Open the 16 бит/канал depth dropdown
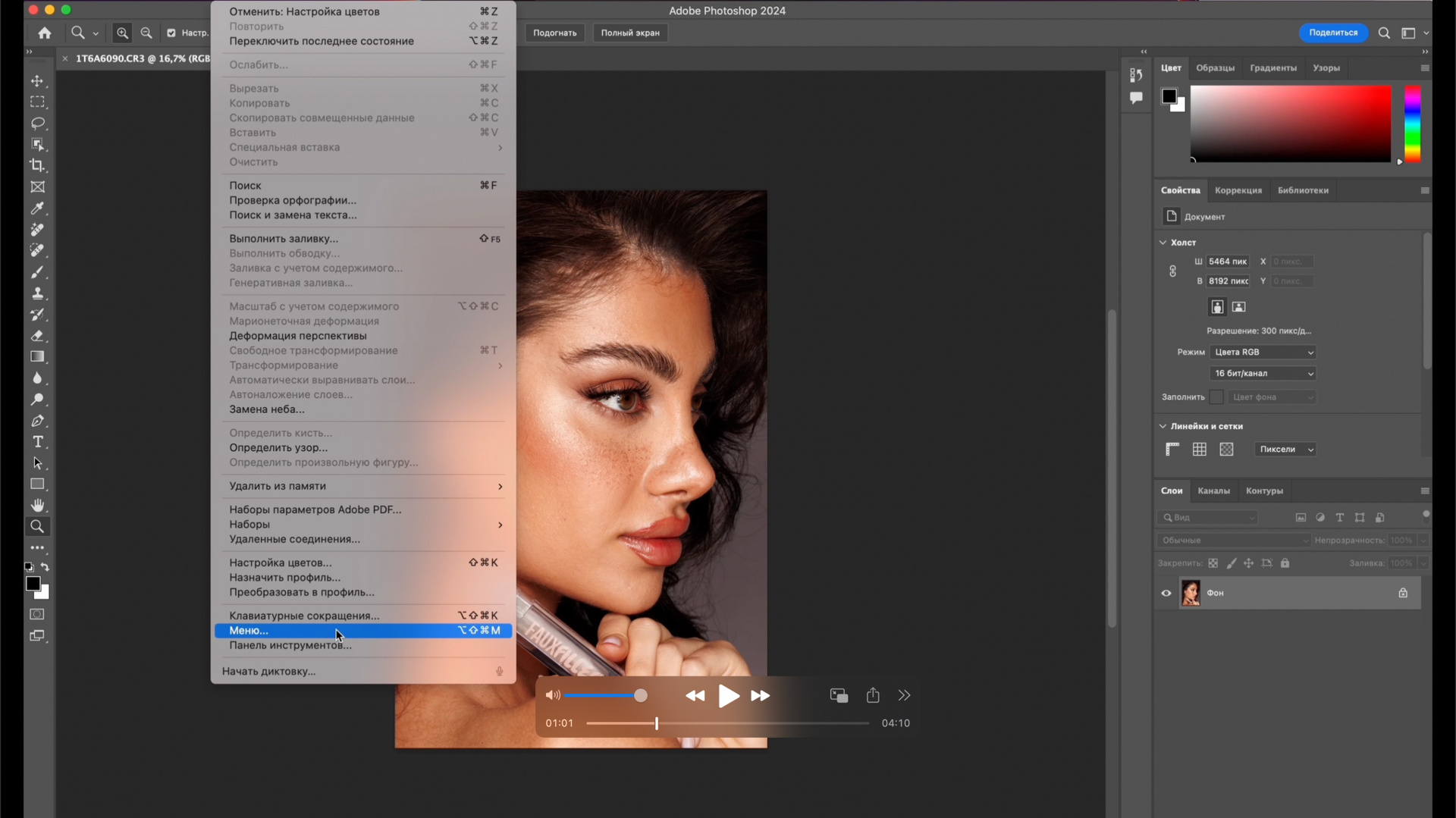 1263,373
